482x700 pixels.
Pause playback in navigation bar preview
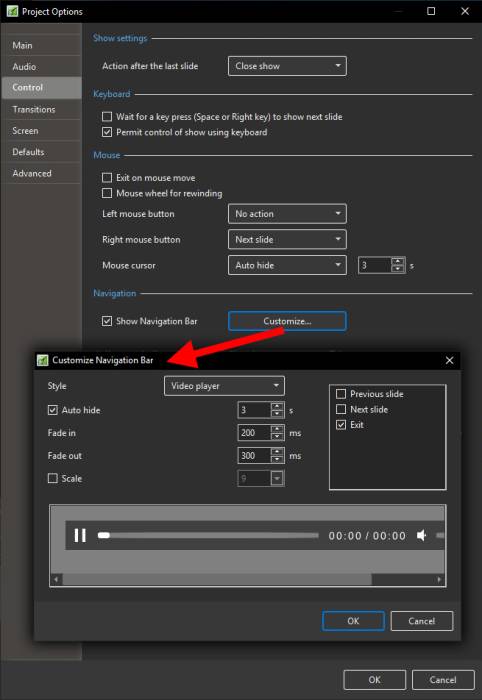coord(80,535)
